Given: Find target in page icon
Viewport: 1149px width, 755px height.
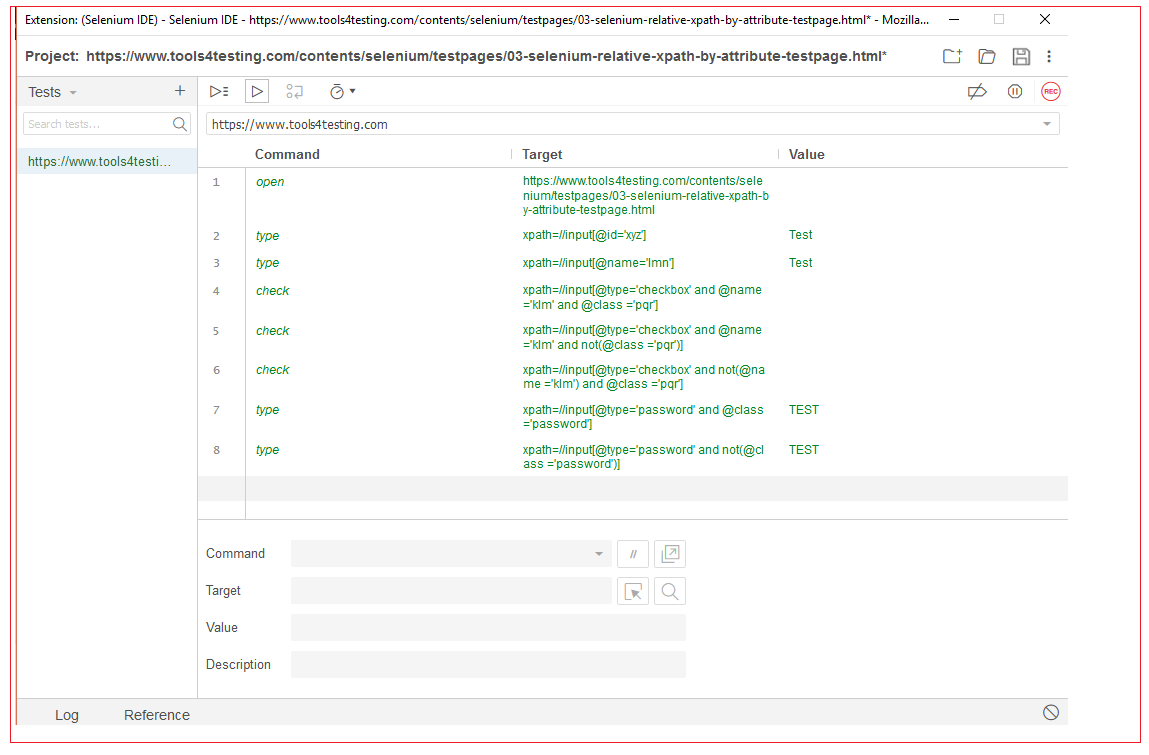Looking at the screenshot, I should coord(670,591).
